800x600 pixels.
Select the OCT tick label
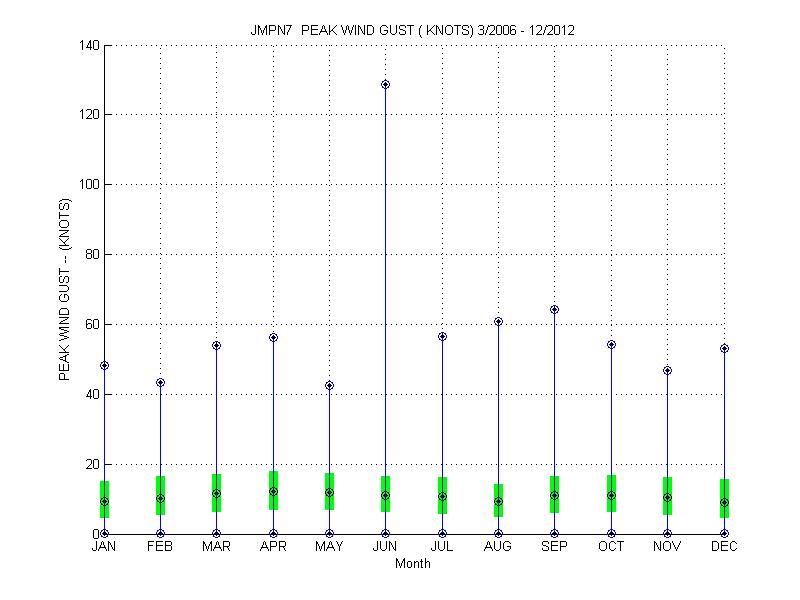[x=611, y=547]
